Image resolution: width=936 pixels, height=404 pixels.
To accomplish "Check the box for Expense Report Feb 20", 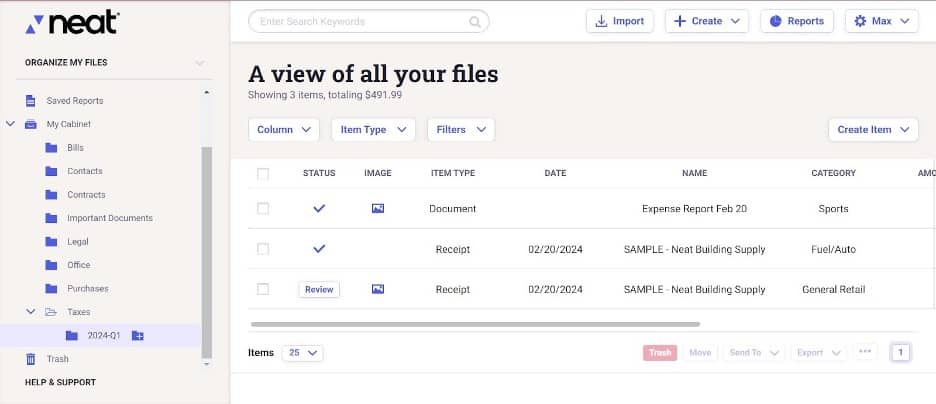I will point(263,209).
